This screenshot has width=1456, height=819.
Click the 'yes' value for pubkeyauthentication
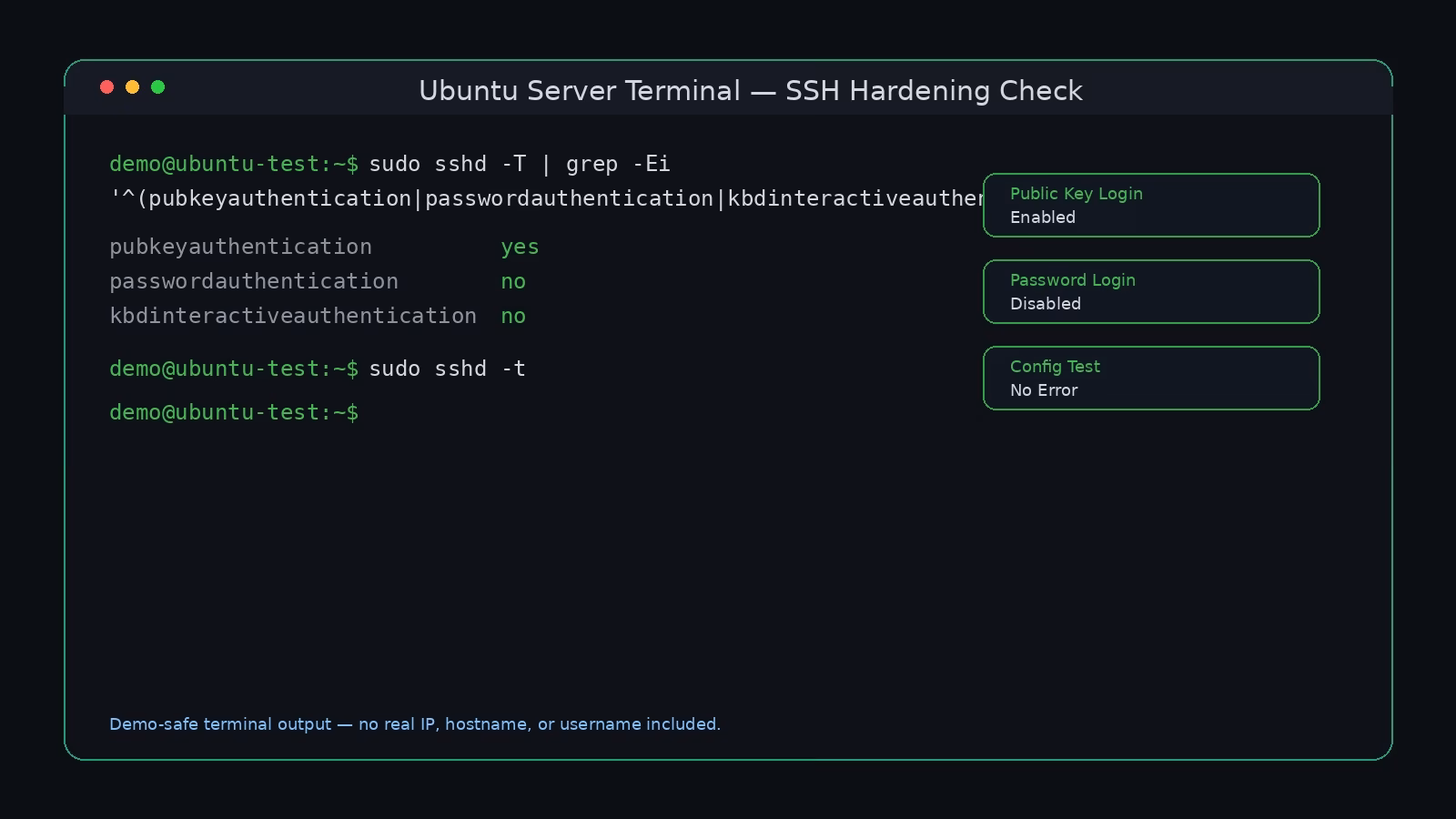point(520,248)
